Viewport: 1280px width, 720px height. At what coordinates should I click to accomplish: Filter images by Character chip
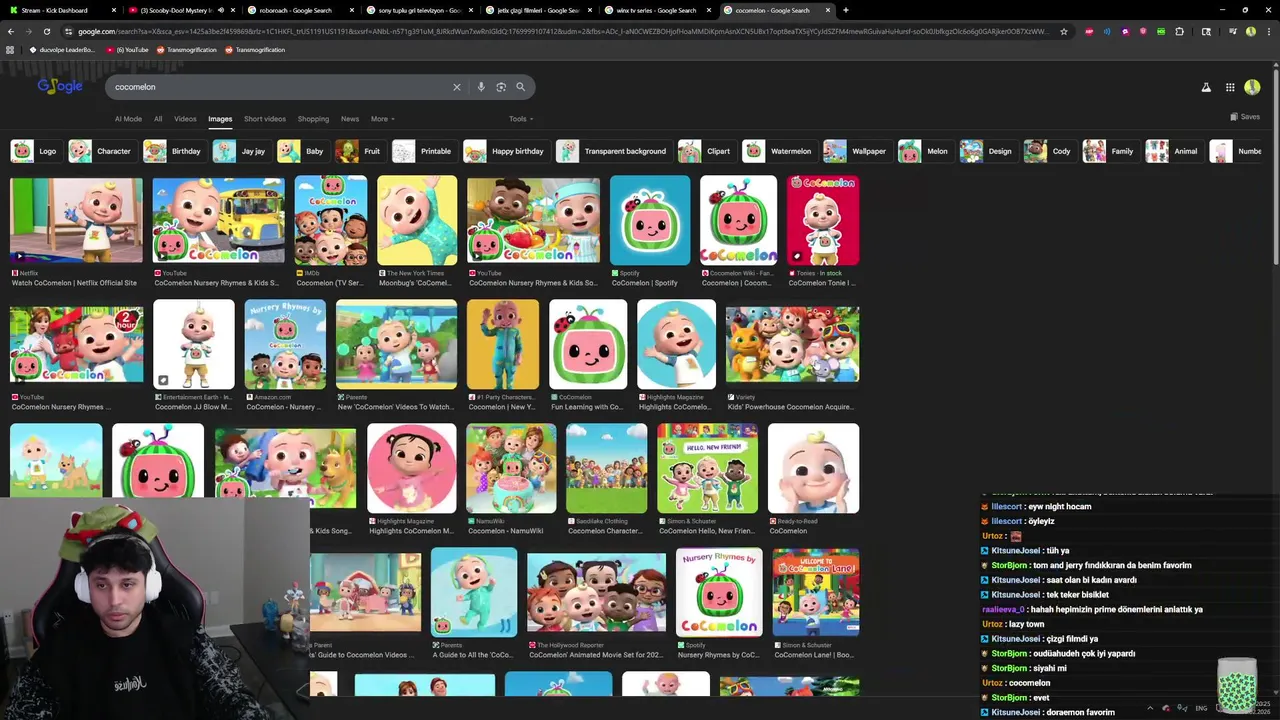click(101, 151)
